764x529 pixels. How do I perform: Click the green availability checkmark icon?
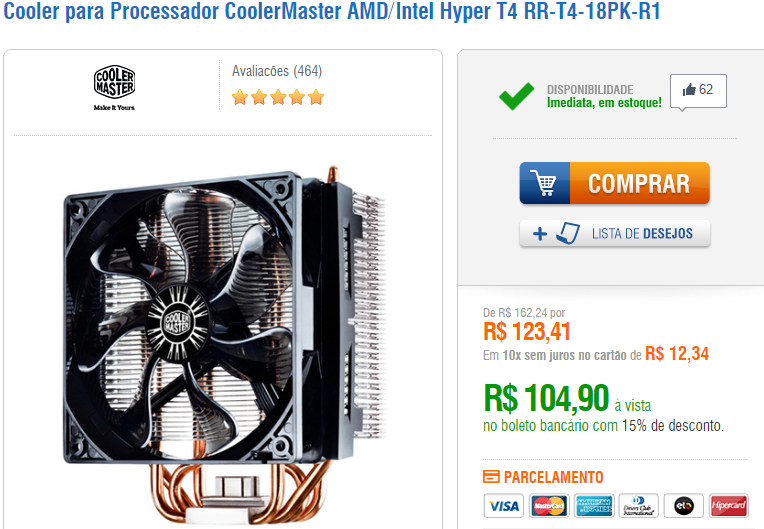point(516,96)
